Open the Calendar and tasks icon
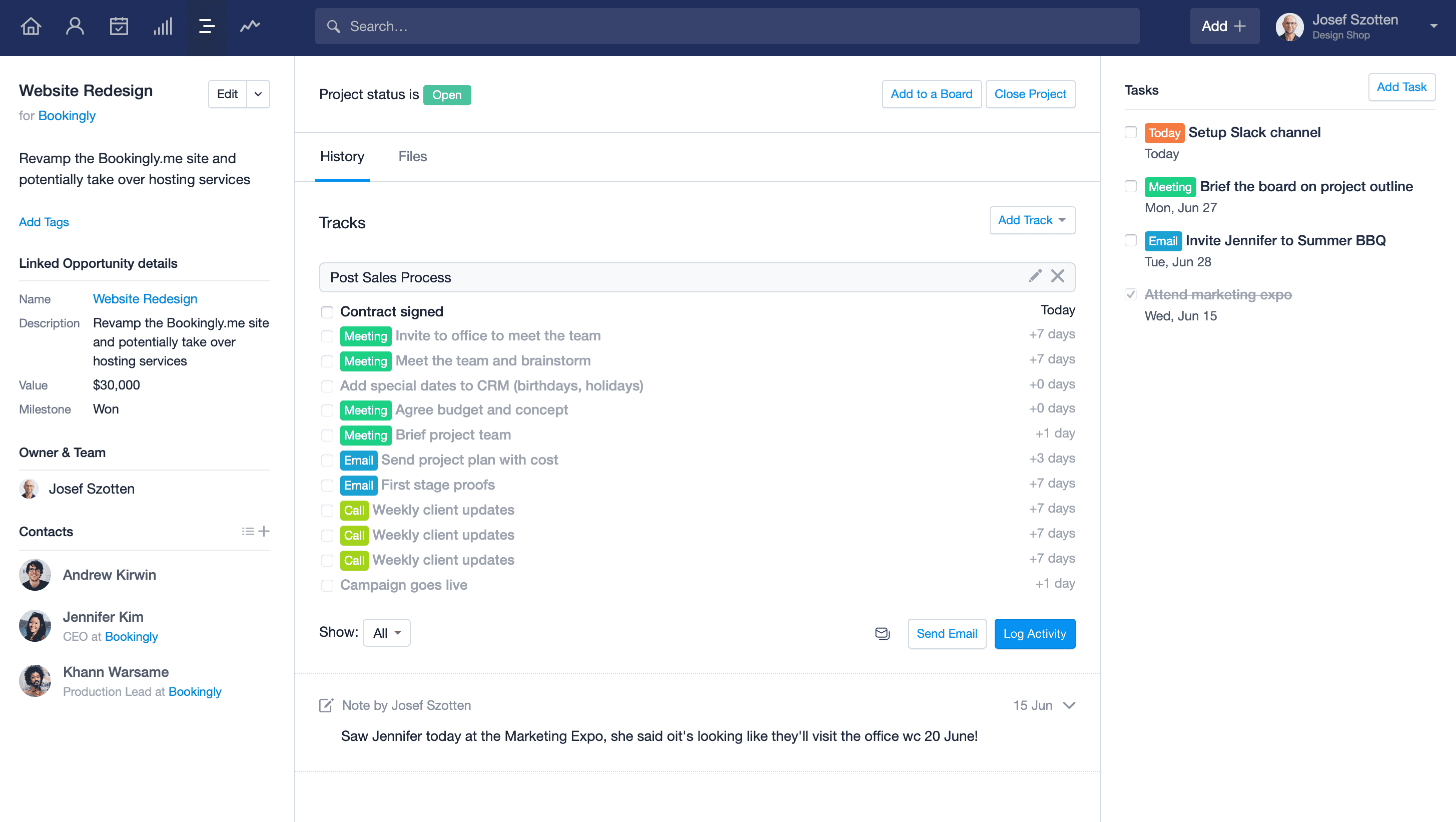The height and width of the screenshot is (822, 1456). click(119, 26)
